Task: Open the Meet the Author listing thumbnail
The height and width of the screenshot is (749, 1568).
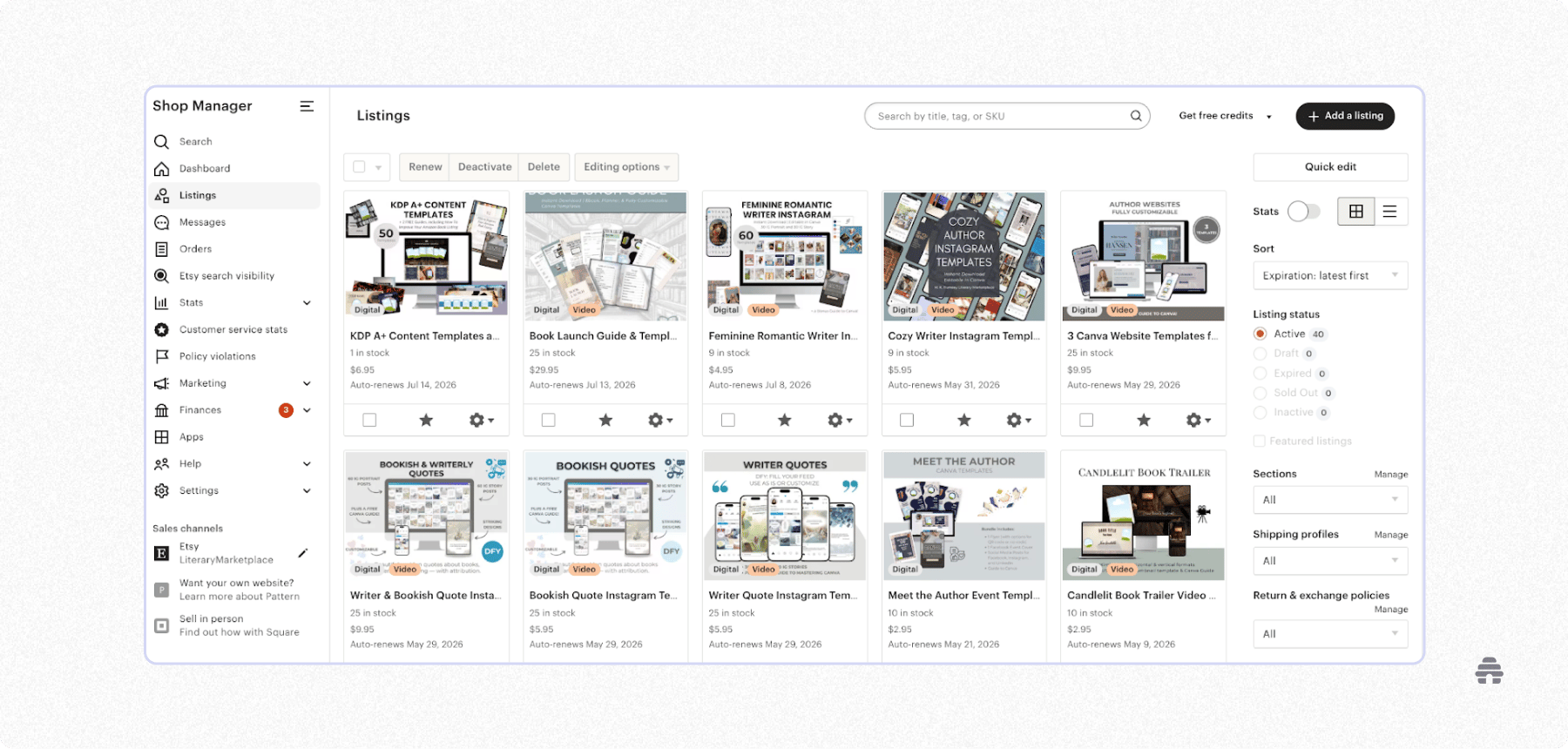Action: pos(964,516)
